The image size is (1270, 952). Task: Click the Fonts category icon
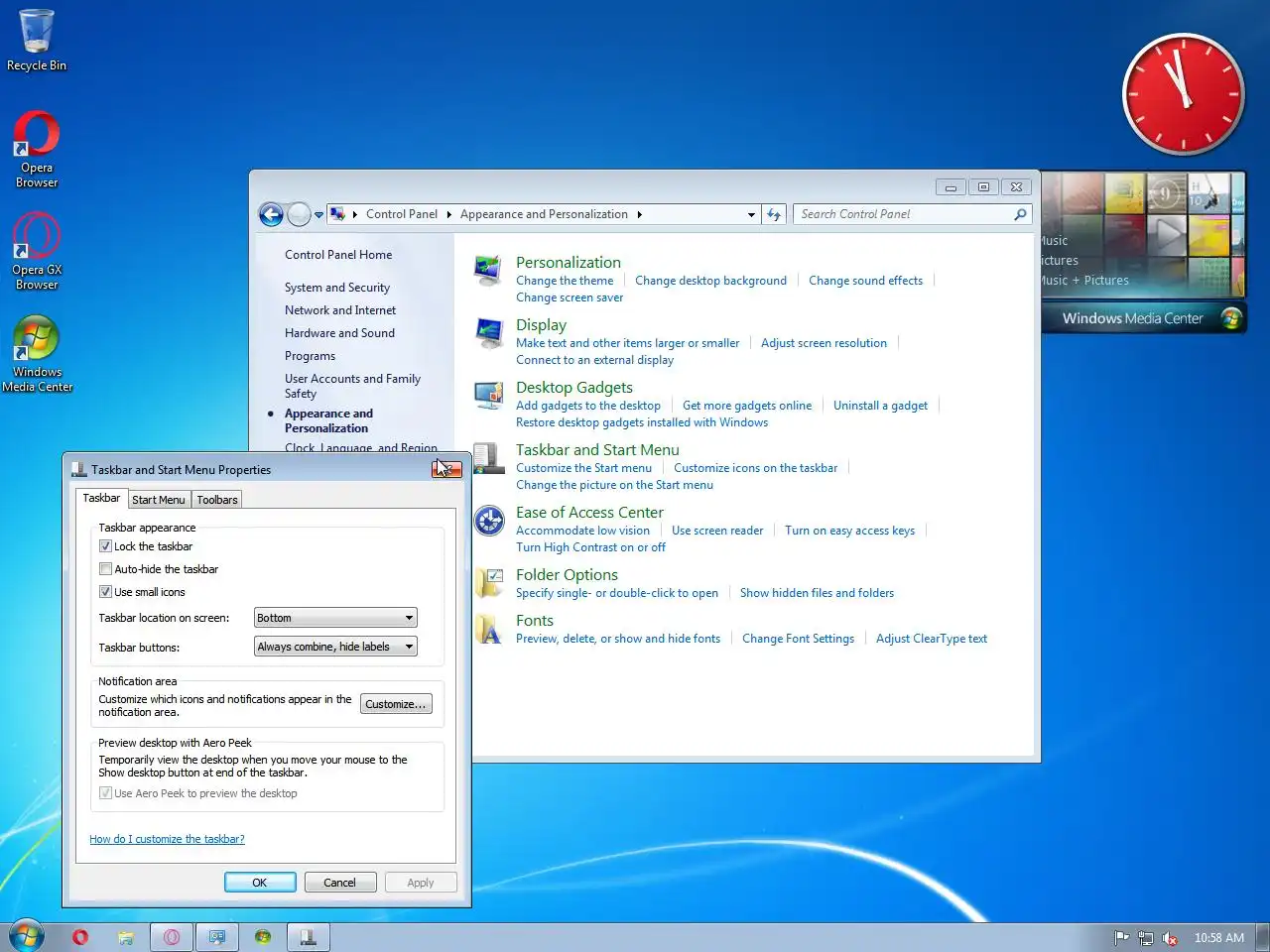[488, 628]
